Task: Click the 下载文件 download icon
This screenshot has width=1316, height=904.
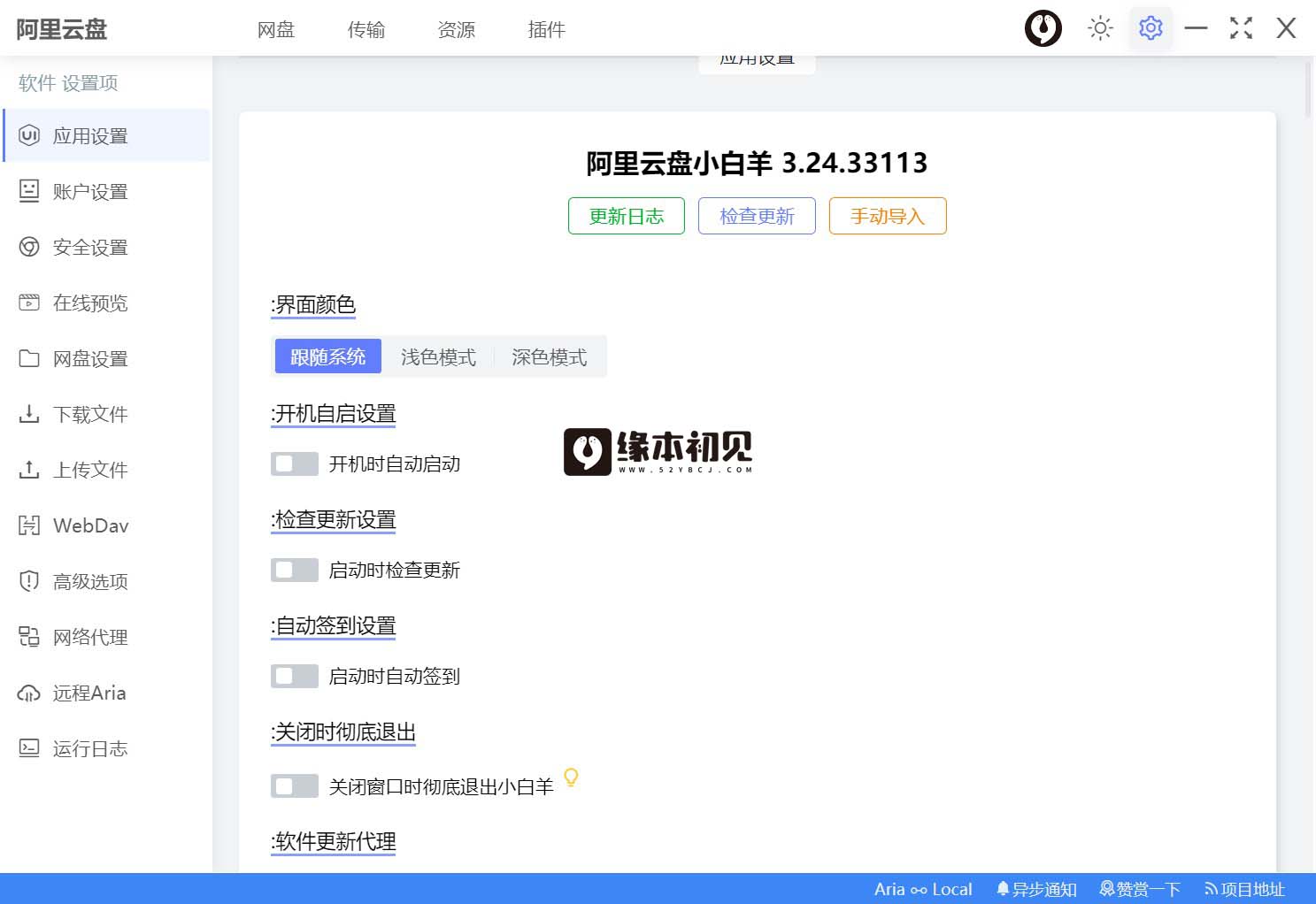Action: 29,414
